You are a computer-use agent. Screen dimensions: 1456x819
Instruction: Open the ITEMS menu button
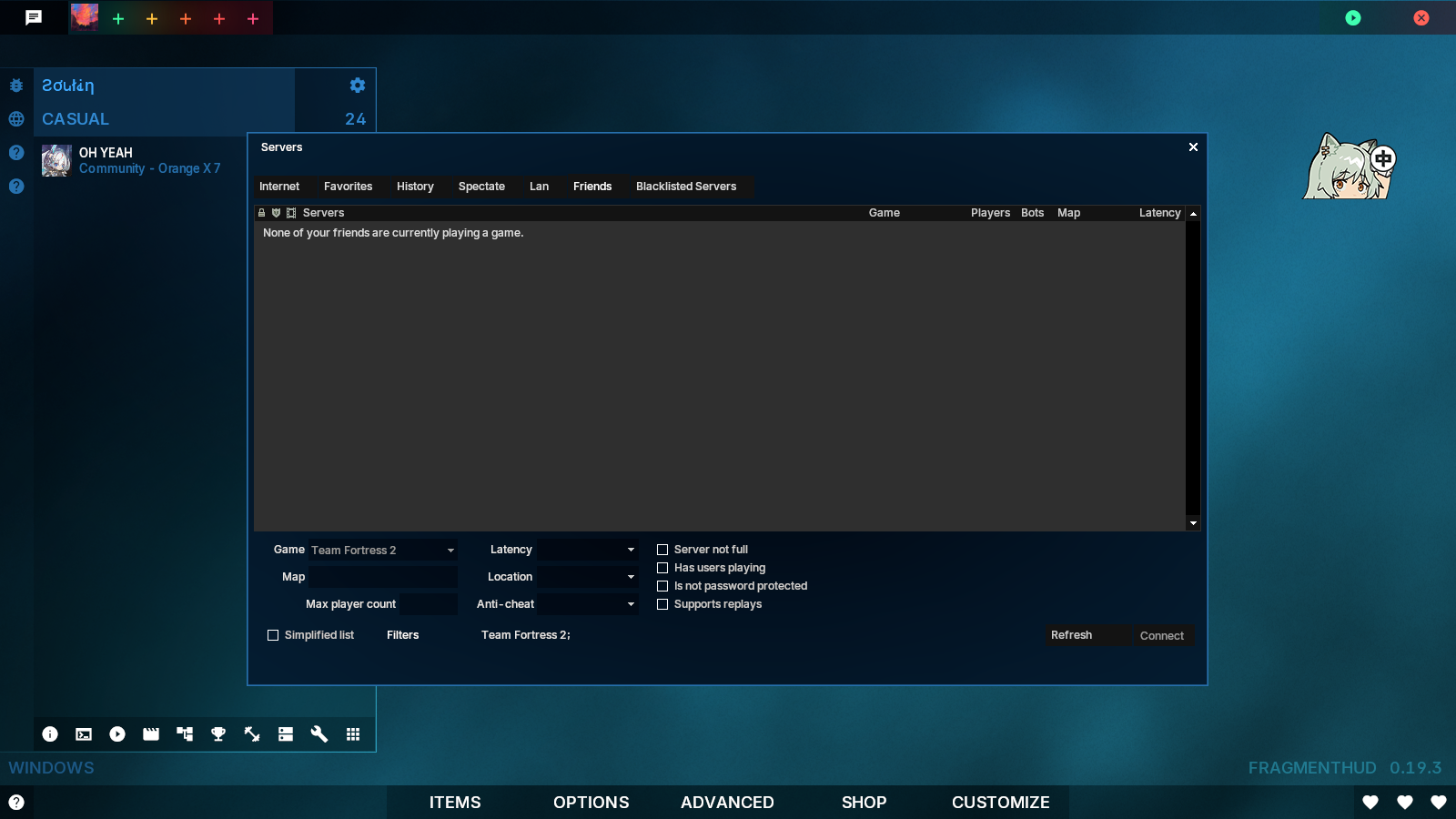tap(455, 803)
